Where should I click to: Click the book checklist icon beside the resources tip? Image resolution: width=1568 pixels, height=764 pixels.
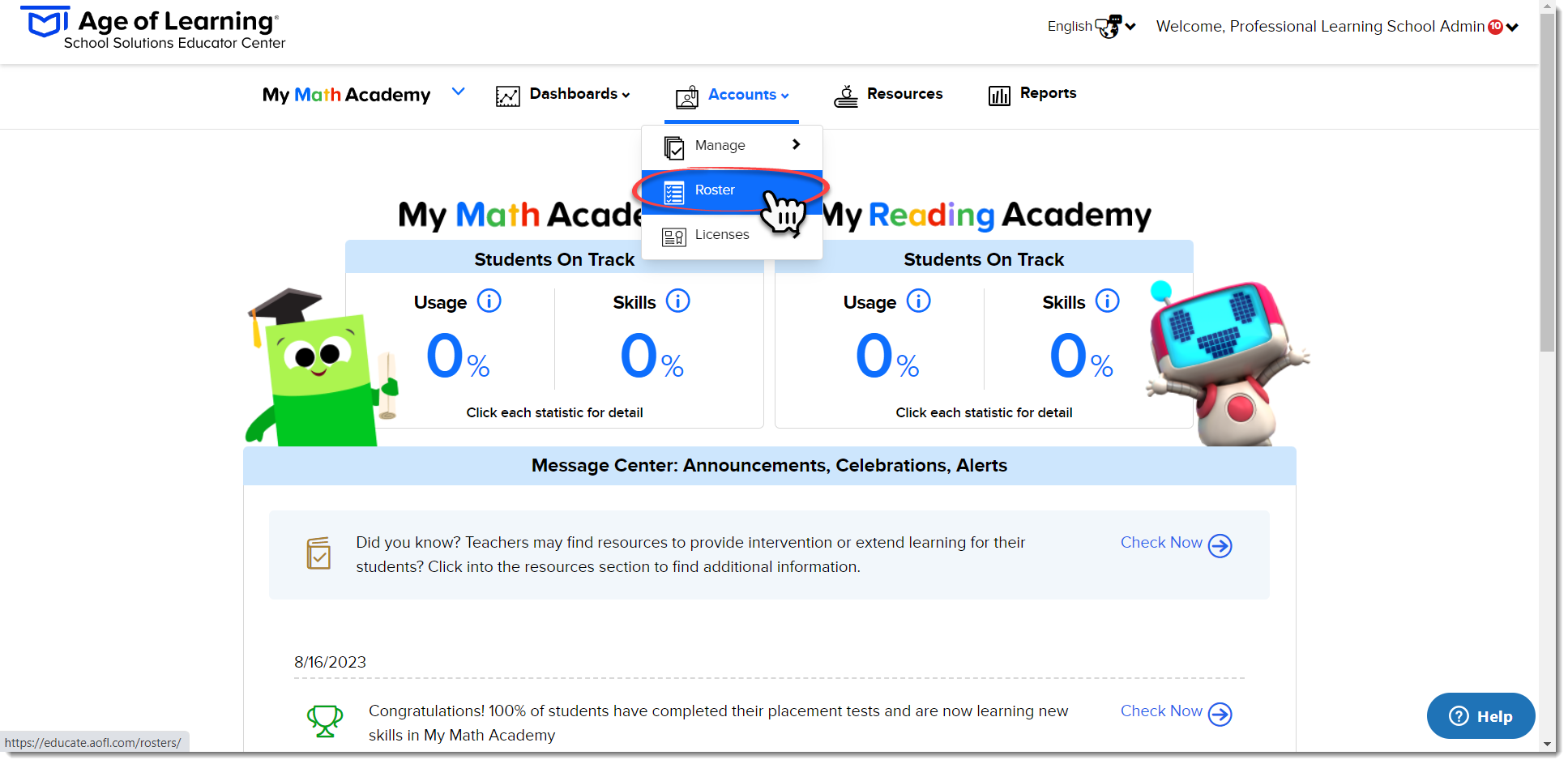tap(318, 553)
